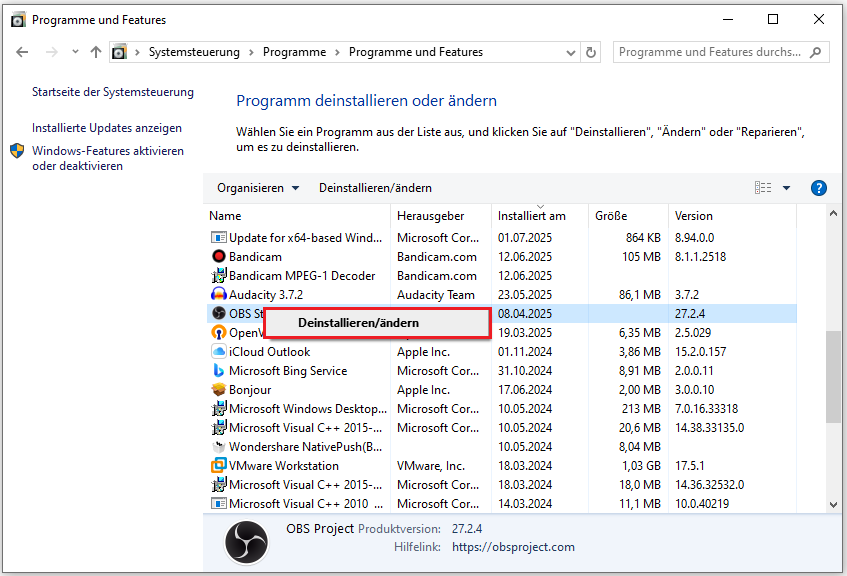Sort by the Version column header
Viewport: 847px width, 576px height.
coord(732,216)
